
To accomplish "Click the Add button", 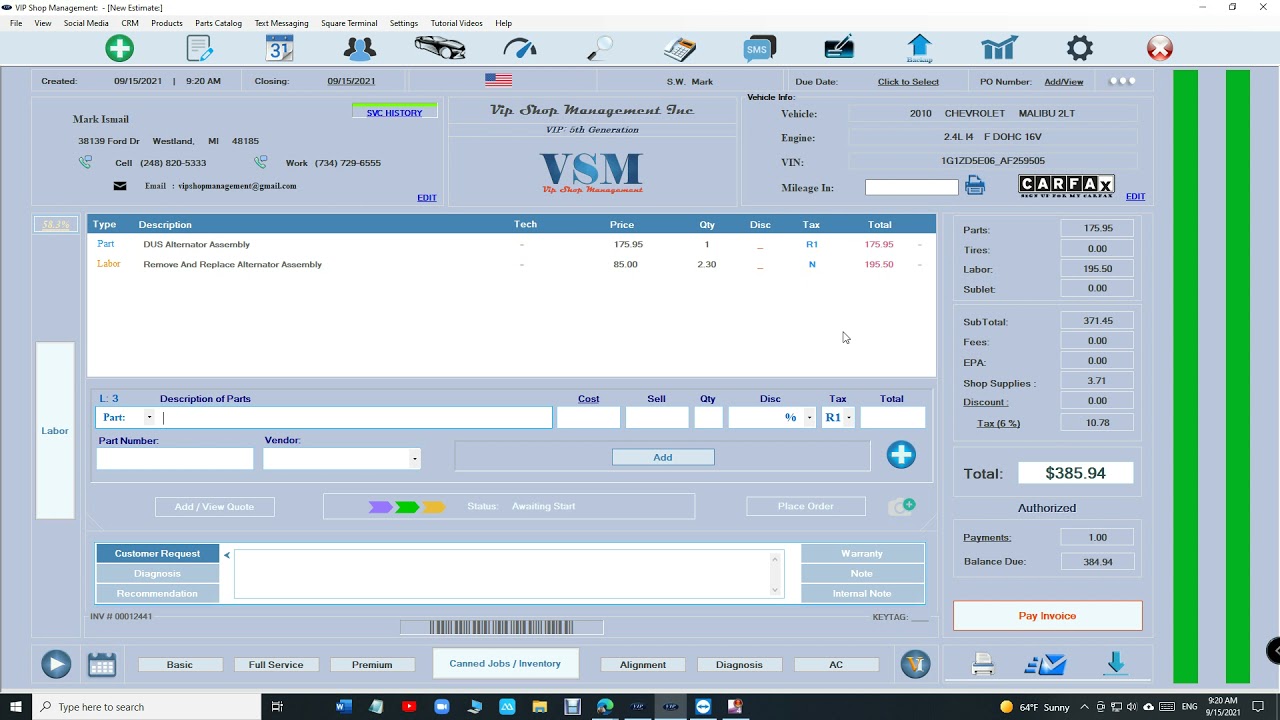I will (663, 457).
